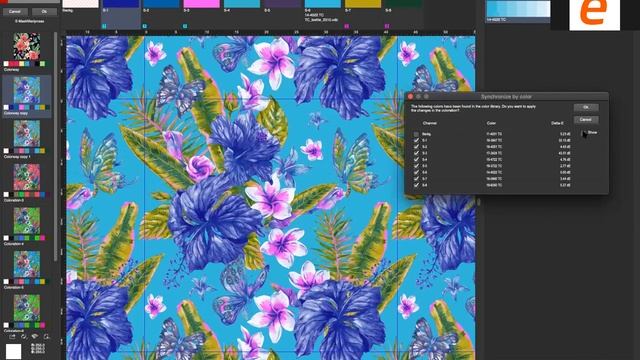The height and width of the screenshot is (360, 640).
Task: Click Ok in the Synchronize by color dialog
Action: (586, 107)
